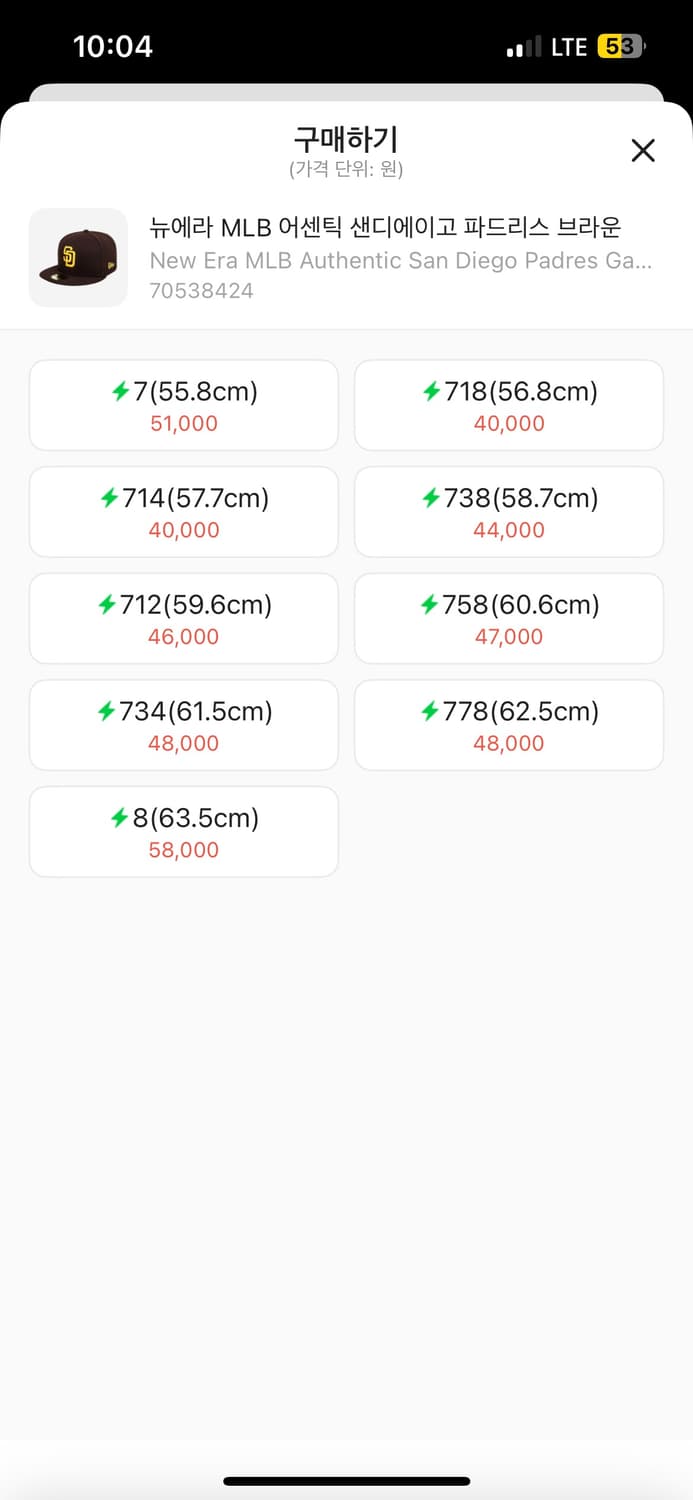The width and height of the screenshot is (693, 1500).
Task: Select size 712 (59.6cm) option
Action: (x=184, y=618)
